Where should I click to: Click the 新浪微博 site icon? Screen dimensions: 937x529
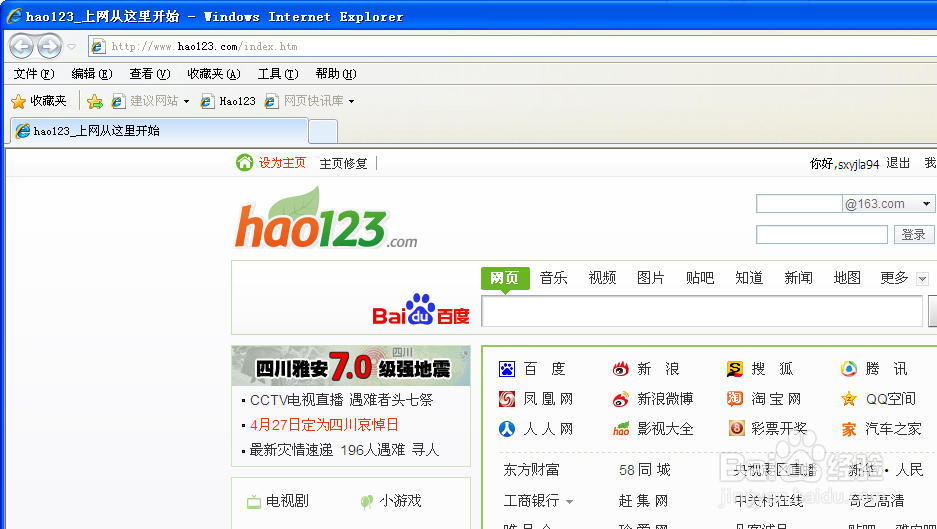pos(620,399)
